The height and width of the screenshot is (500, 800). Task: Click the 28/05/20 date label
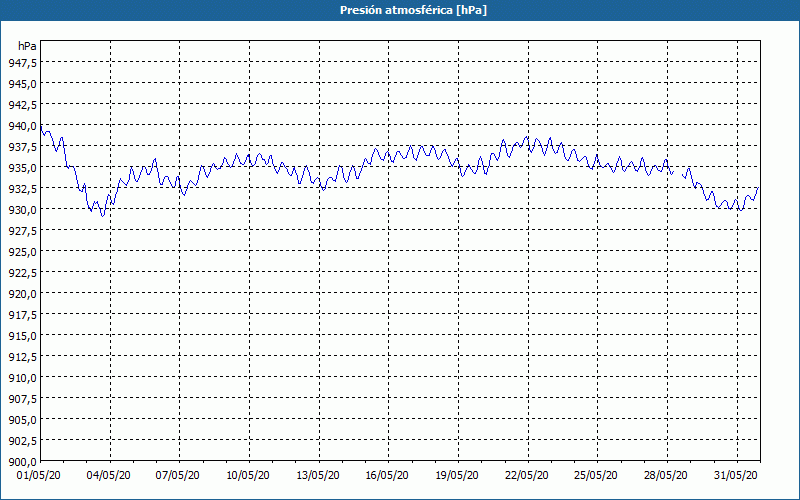pos(665,476)
